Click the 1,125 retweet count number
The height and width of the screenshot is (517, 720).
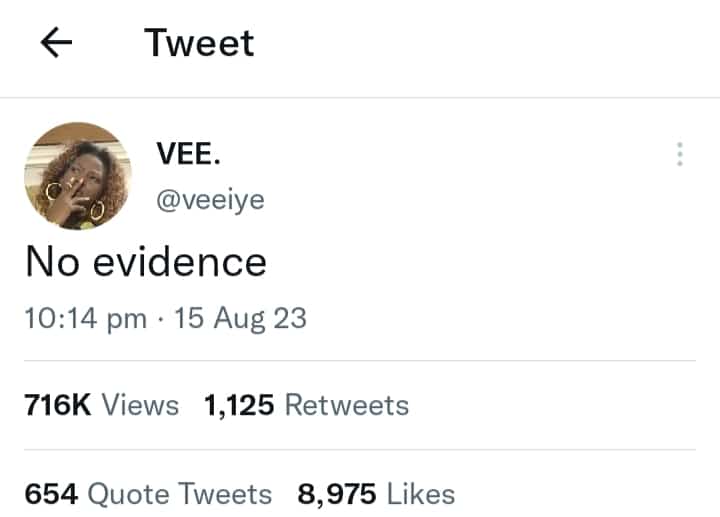pyautogui.click(x=240, y=405)
